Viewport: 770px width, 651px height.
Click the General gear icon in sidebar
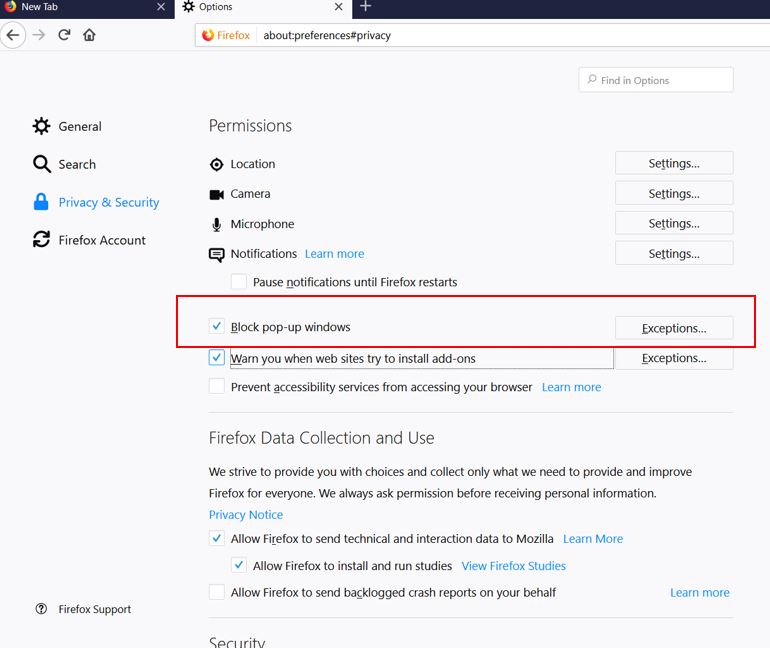click(41, 126)
